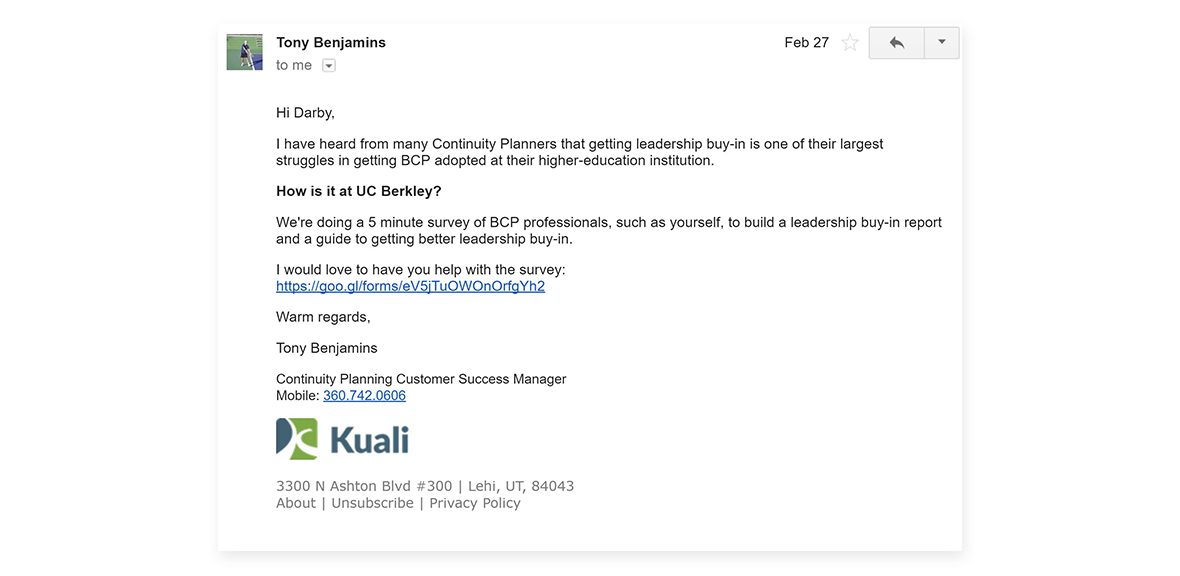Viewport: 1180px width, 576px height.
Task: Click the Lehi, UT street address text
Action: click(424, 485)
